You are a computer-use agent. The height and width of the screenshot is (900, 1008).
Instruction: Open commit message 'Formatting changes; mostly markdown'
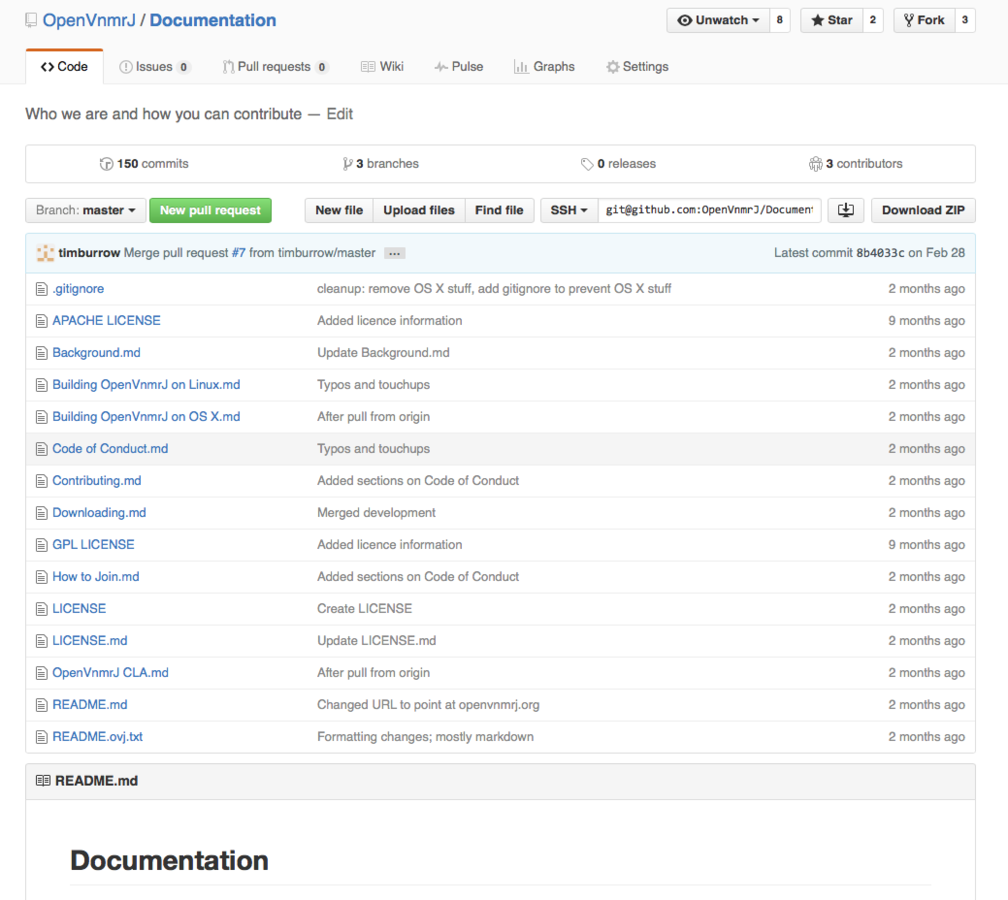[425, 737]
